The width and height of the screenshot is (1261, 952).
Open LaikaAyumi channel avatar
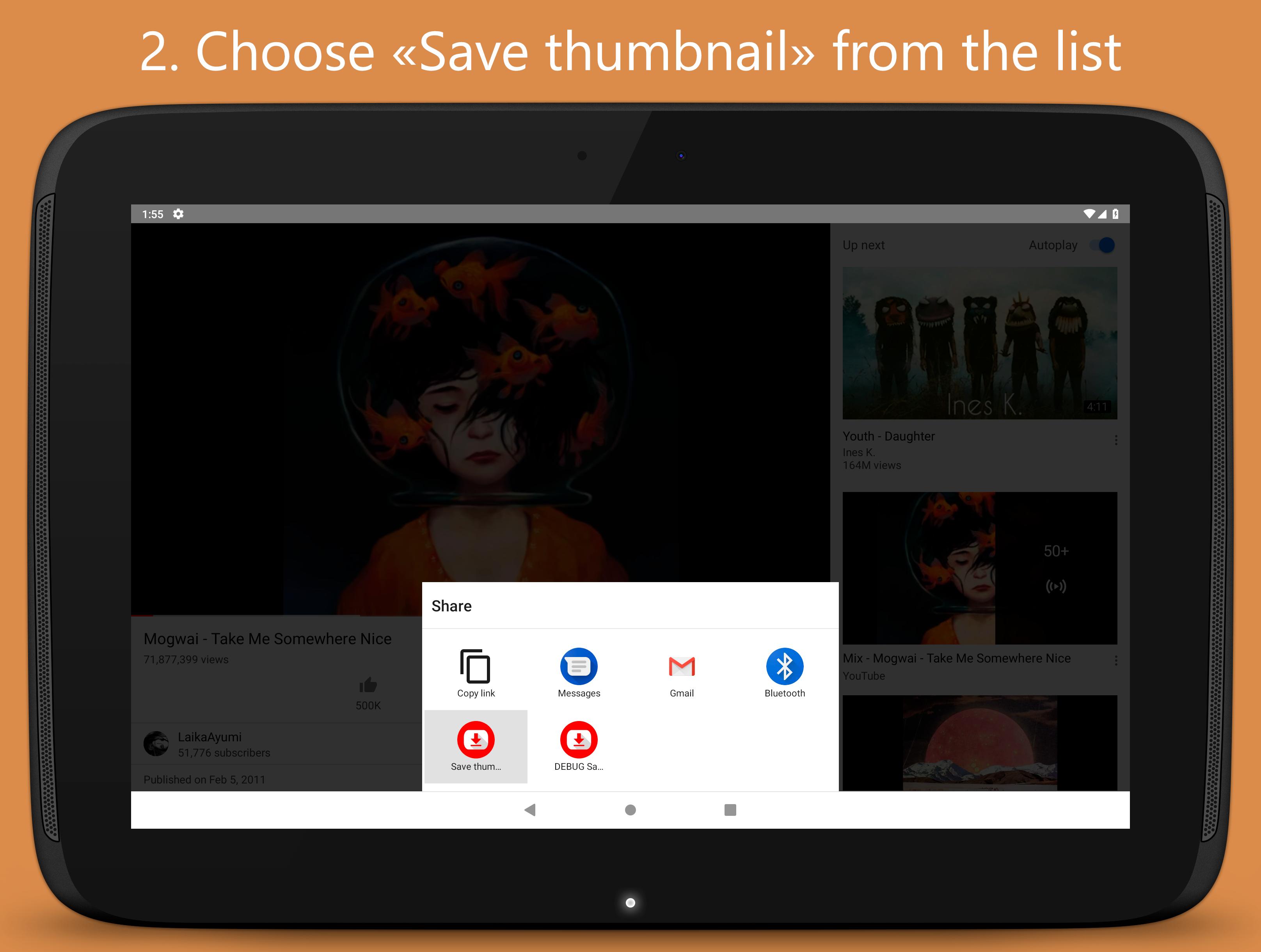click(156, 744)
